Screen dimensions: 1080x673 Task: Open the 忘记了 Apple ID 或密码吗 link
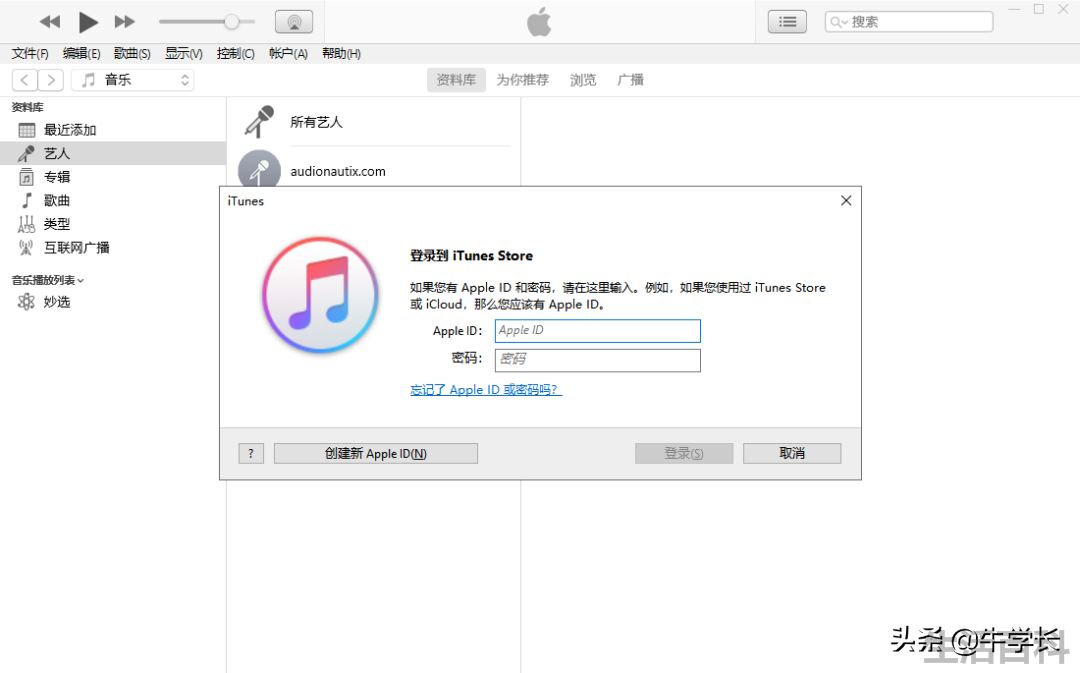486,390
